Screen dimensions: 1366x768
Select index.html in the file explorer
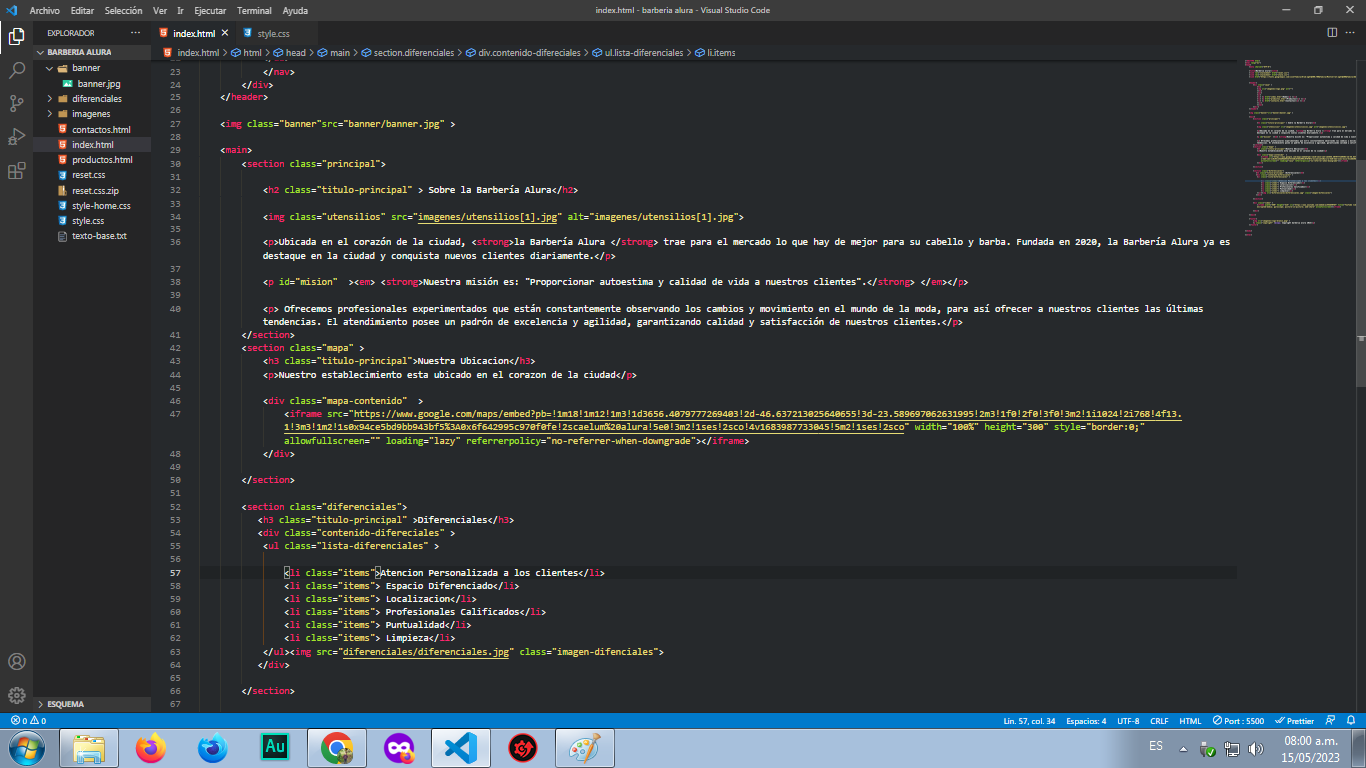(x=92, y=145)
